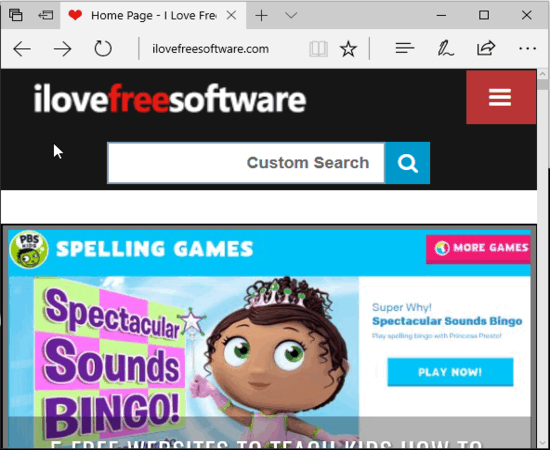The height and width of the screenshot is (450, 550).
Task: Open a new tab with plus button
Action: (x=261, y=15)
